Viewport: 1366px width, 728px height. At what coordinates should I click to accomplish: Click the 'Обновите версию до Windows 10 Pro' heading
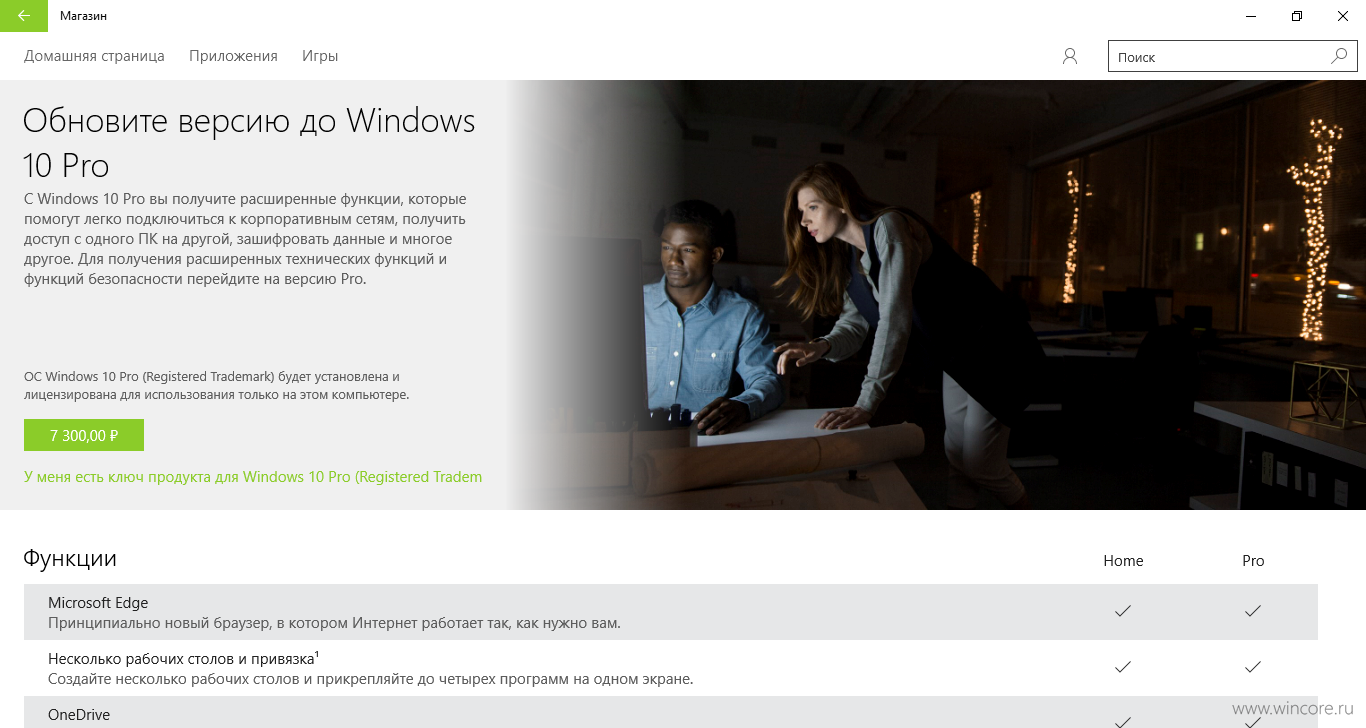[249, 142]
